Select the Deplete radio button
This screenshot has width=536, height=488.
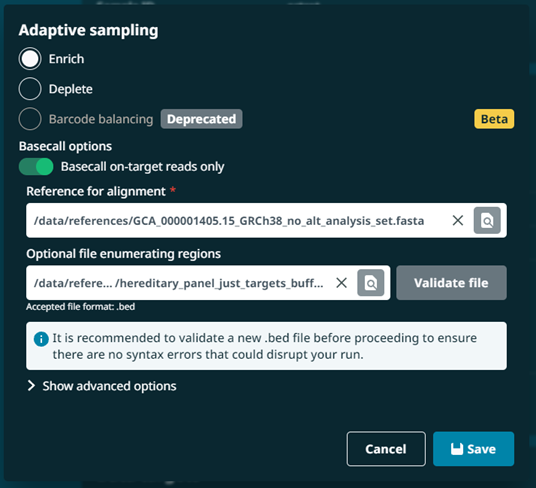pyautogui.click(x=30, y=89)
